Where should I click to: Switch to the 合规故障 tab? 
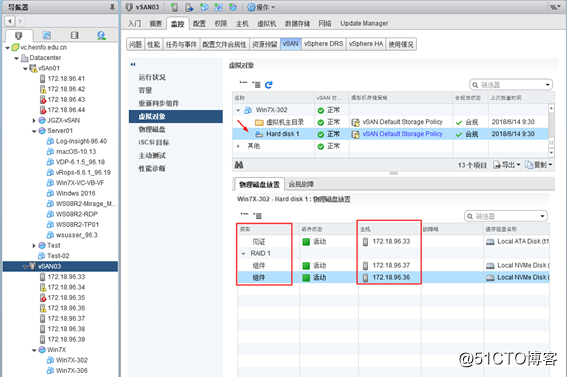pos(301,184)
